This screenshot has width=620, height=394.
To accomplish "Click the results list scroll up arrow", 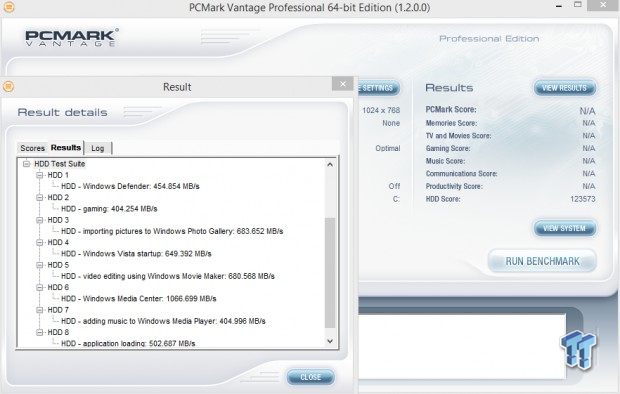I will [330, 164].
